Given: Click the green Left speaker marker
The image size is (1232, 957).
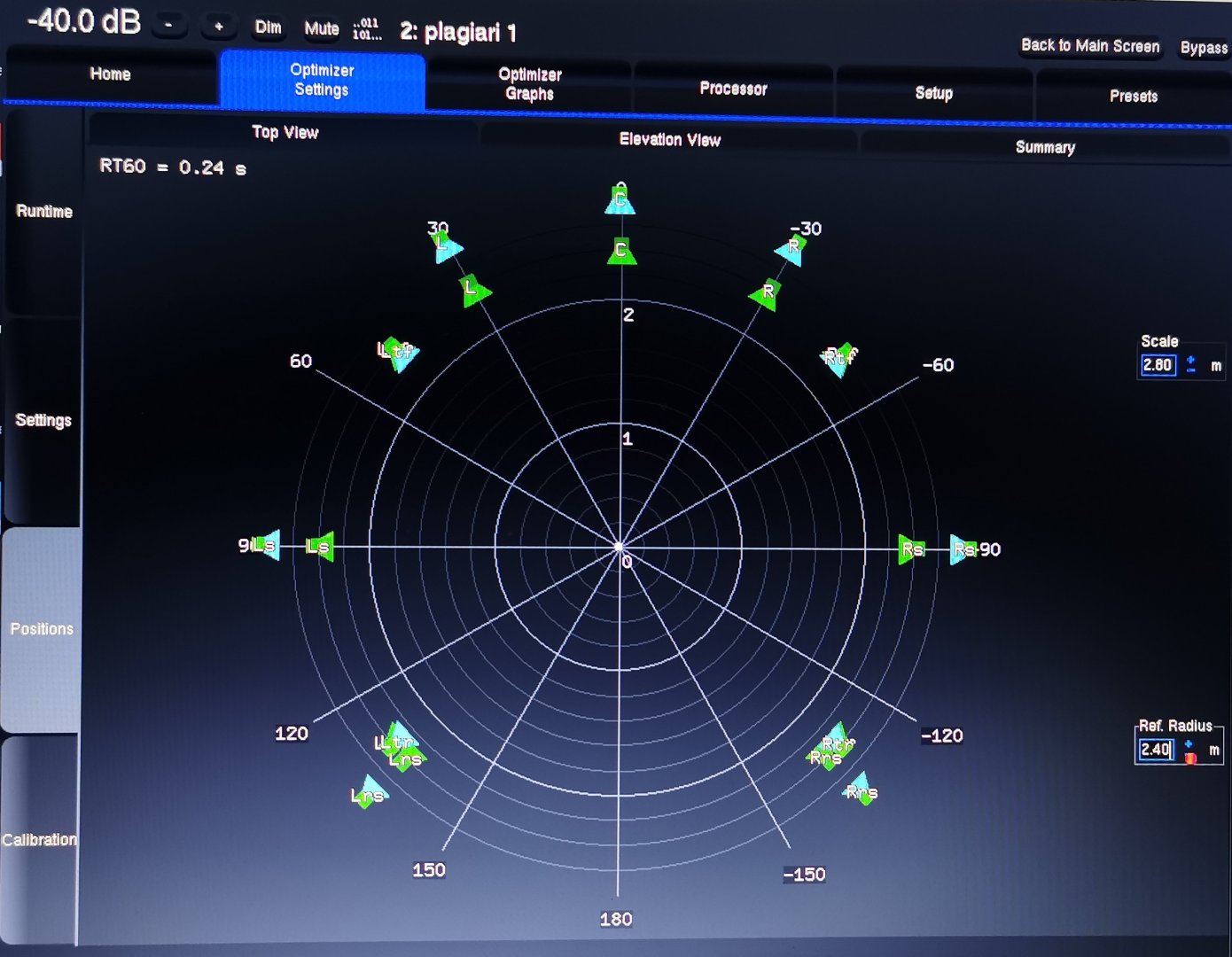Looking at the screenshot, I should click(473, 289).
